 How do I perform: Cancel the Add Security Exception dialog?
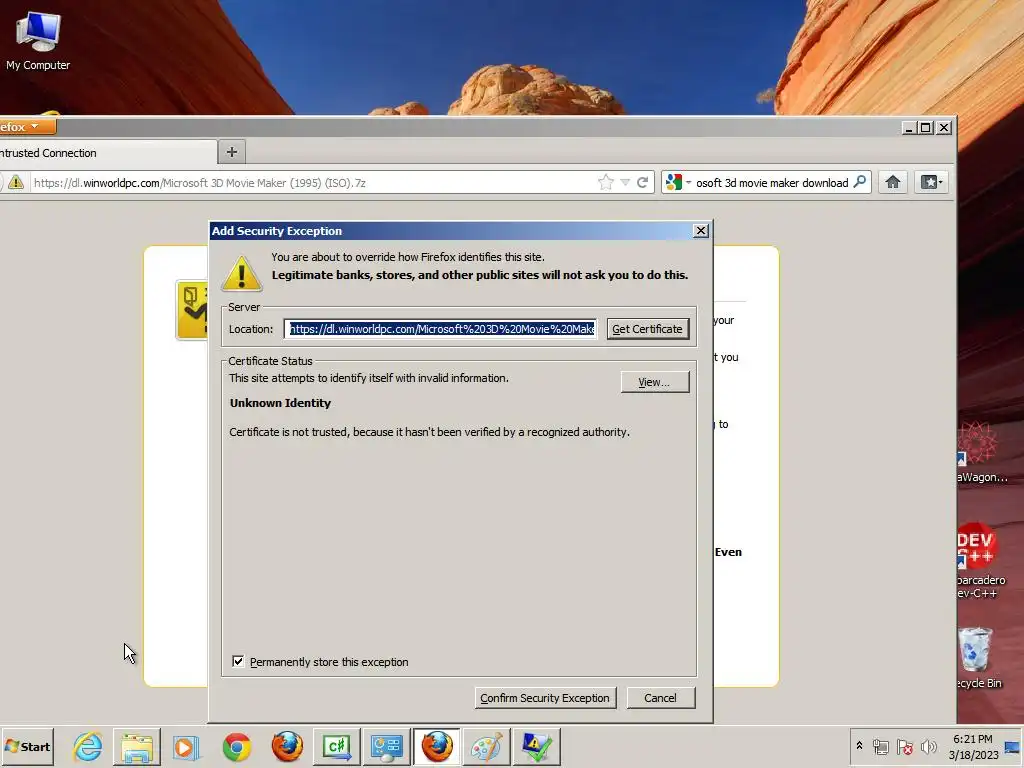[x=660, y=697]
